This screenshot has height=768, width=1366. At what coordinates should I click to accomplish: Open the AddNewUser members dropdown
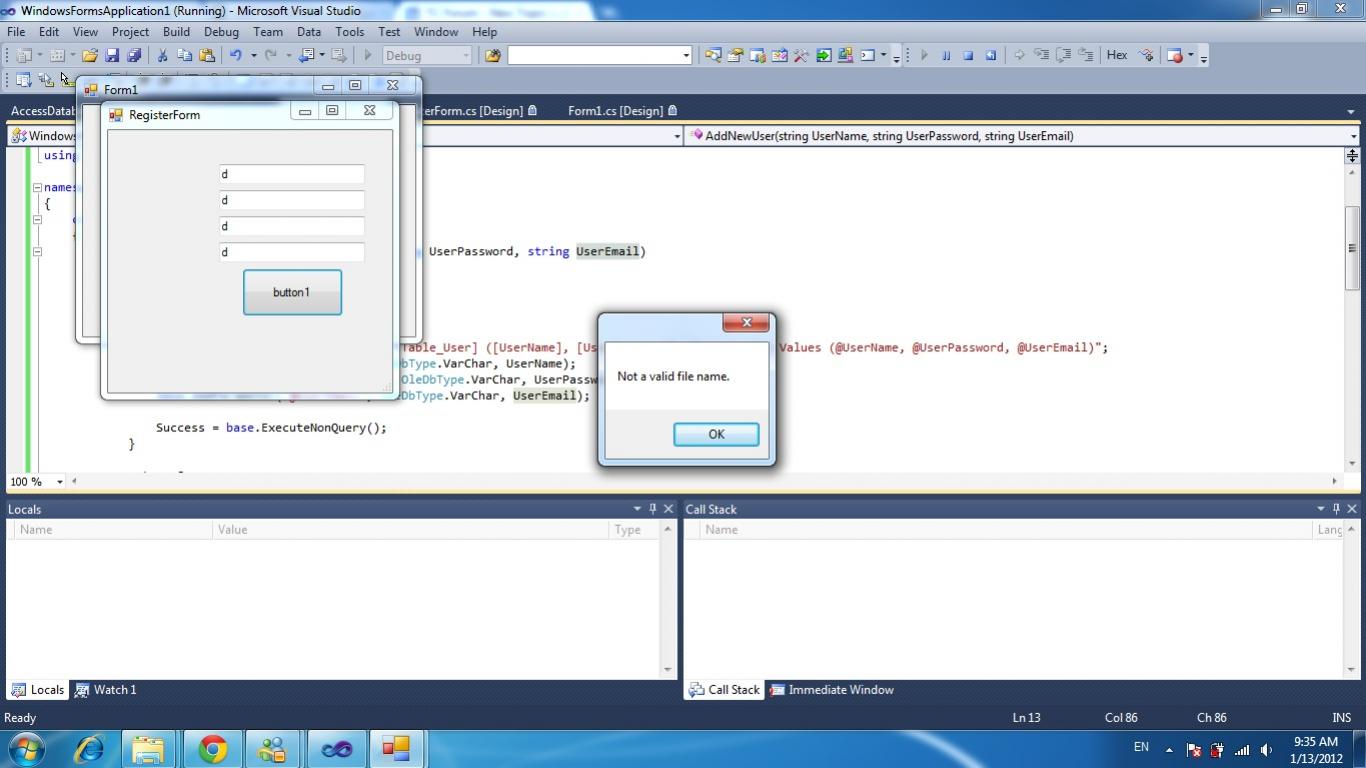coord(1353,136)
